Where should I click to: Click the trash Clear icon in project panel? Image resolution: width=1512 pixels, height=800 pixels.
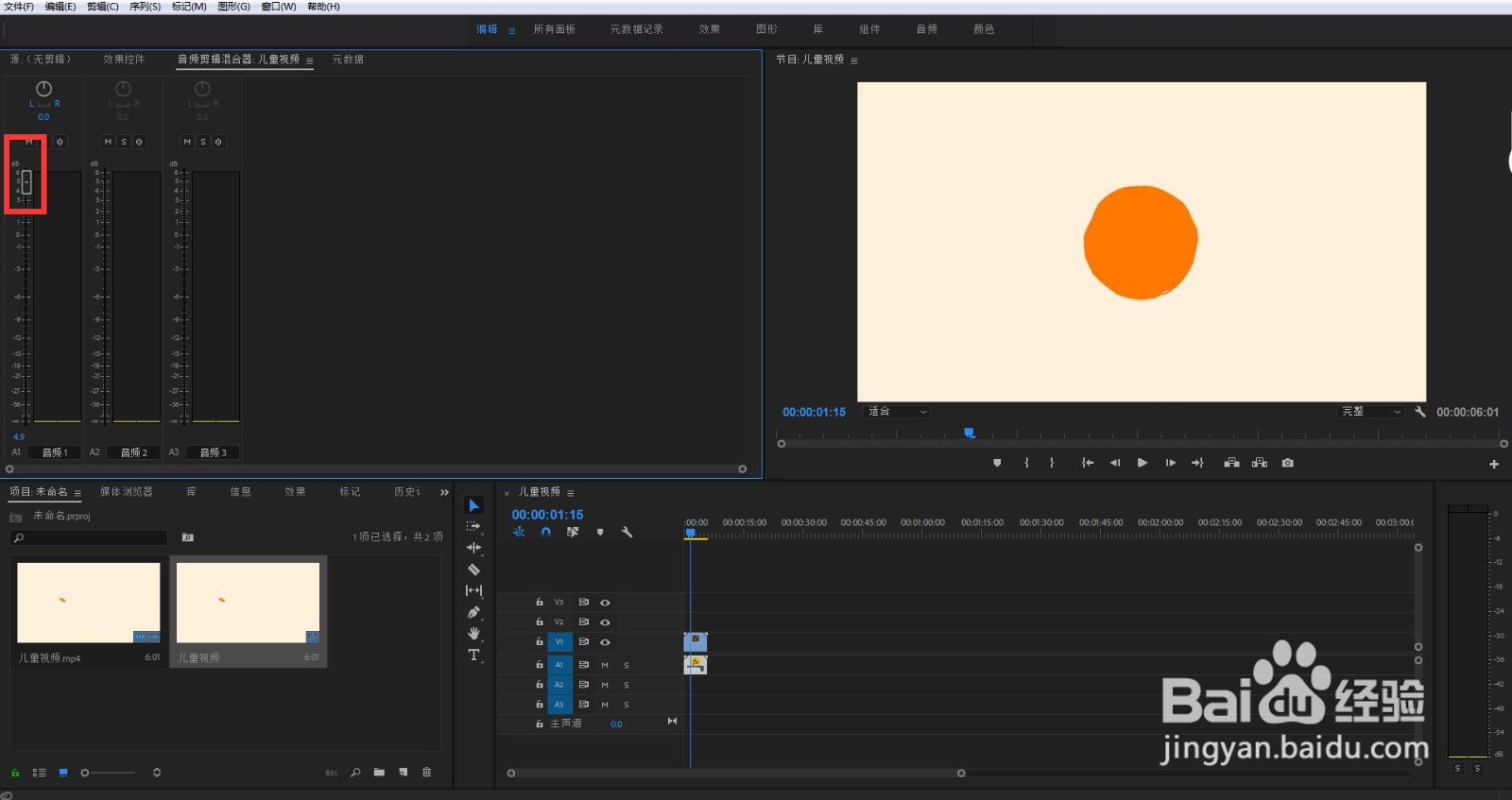click(x=426, y=773)
